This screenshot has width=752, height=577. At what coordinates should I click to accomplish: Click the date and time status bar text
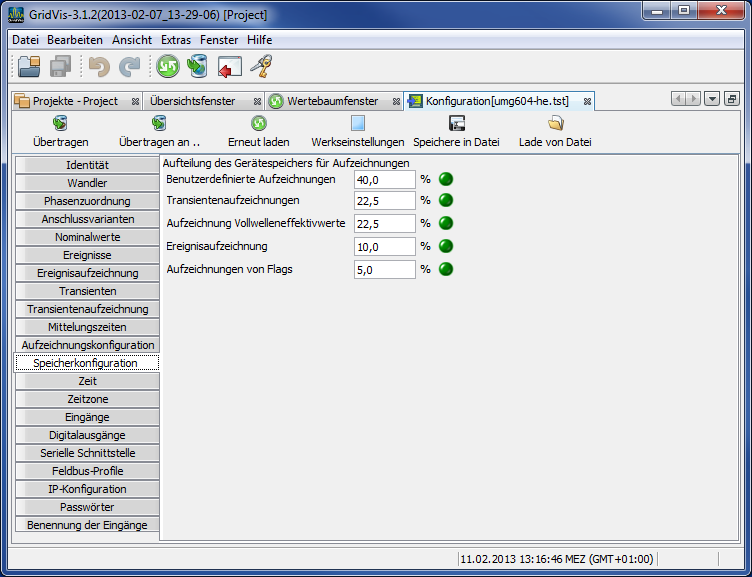click(557, 559)
